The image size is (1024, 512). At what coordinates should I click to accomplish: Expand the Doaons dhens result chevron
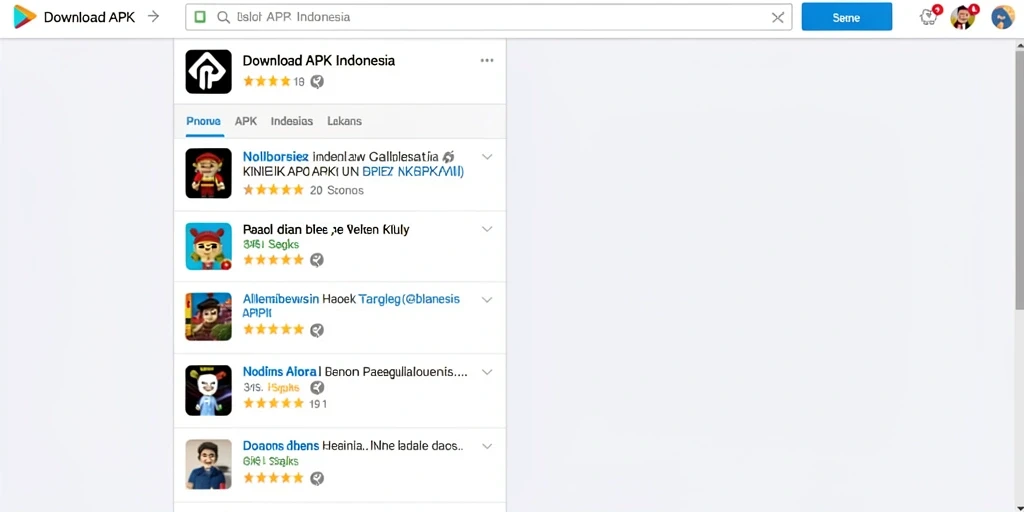point(487,446)
